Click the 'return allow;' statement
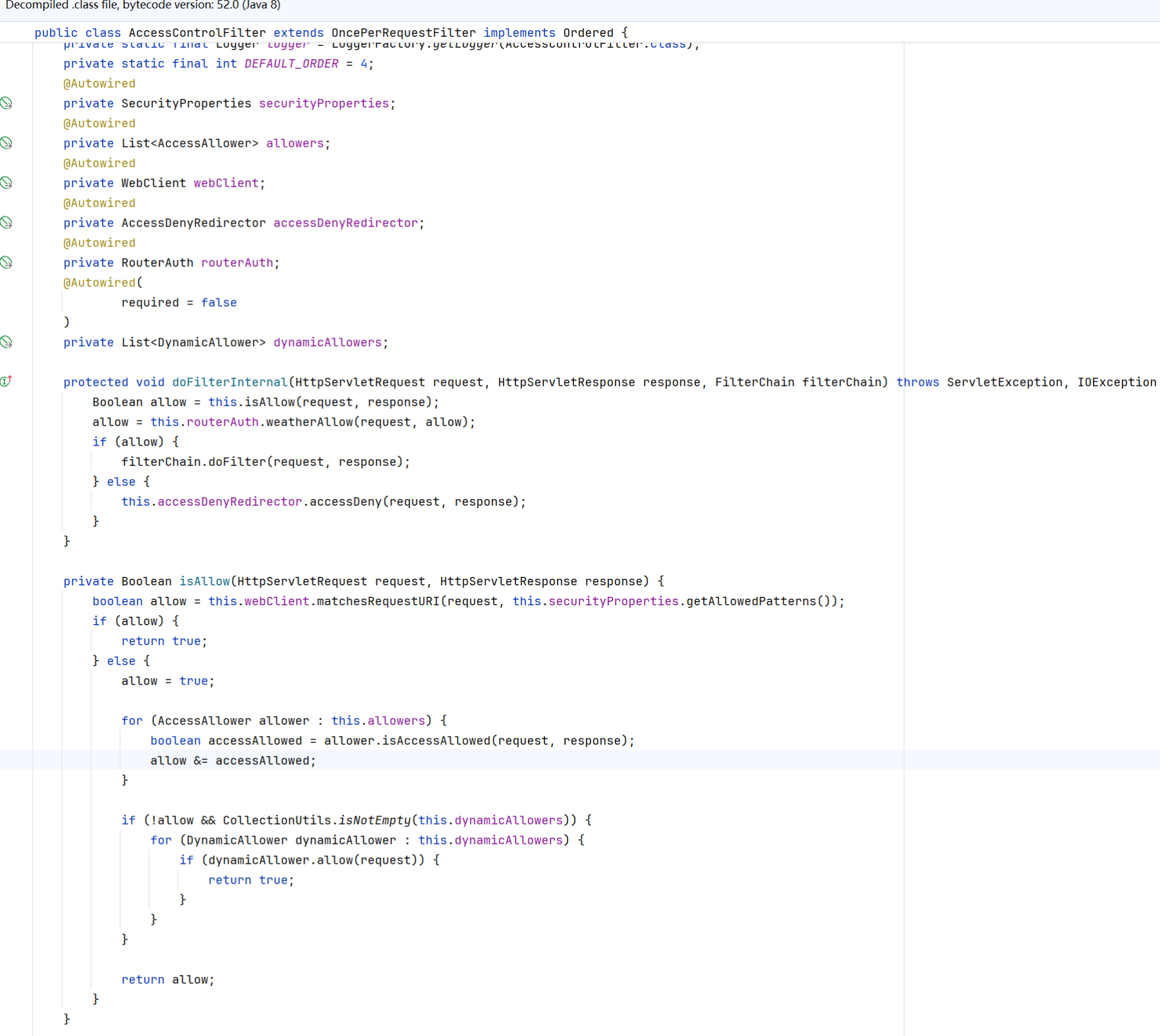1160x1036 pixels. [x=168, y=979]
